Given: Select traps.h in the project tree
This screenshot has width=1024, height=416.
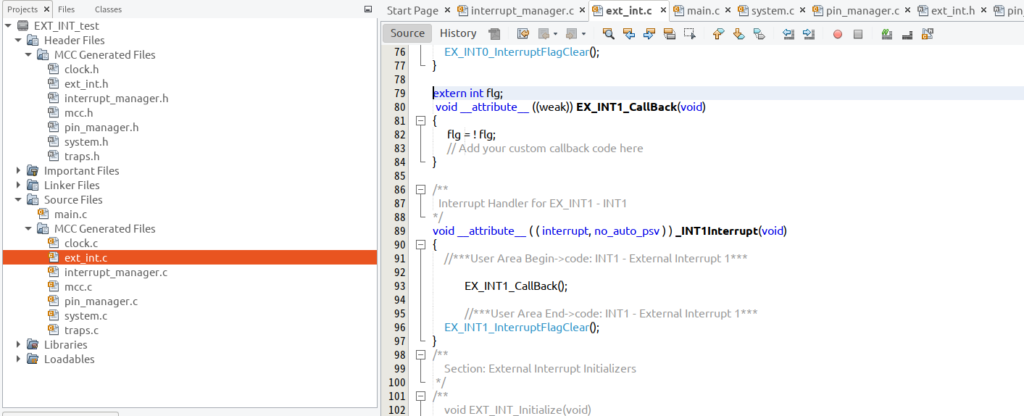Looking at the screenshot, I should 82,156.
